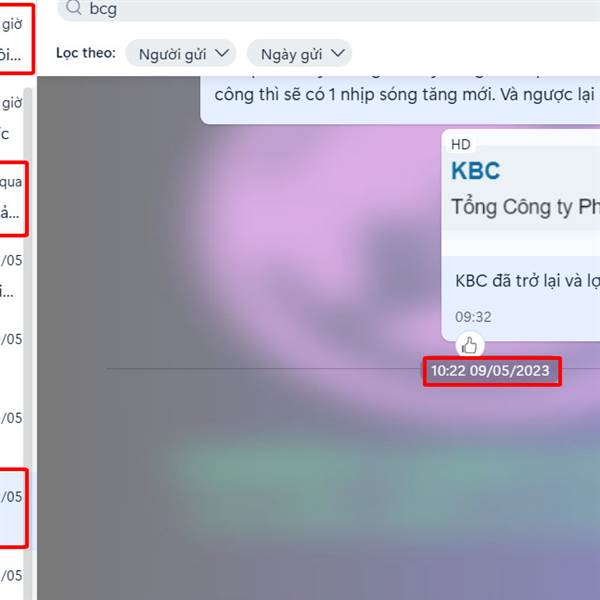Open the Tổng Công ty company description
Screen dimensions: 600x600
(525, 207)
